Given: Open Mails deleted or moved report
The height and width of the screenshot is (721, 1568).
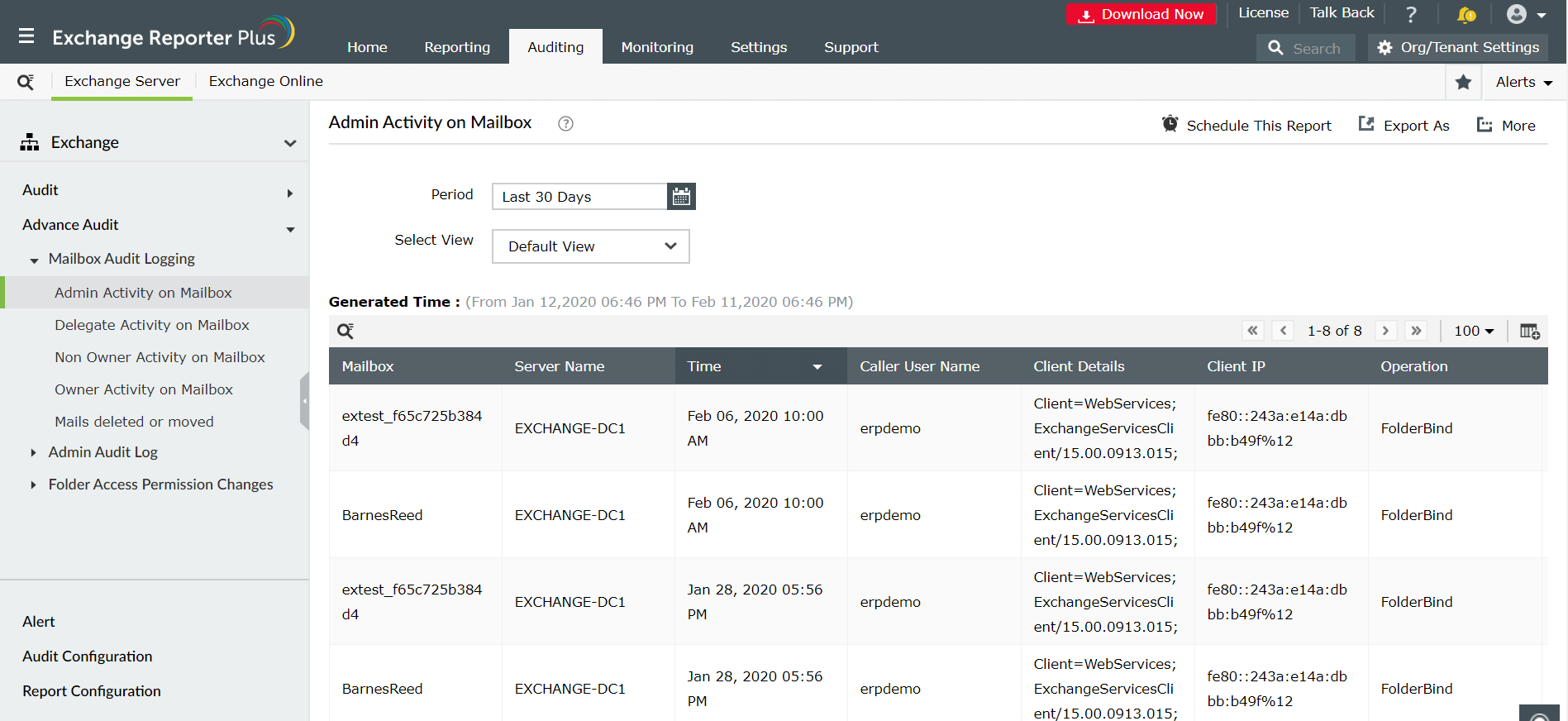Looking at the screenshot, I should click(134, 422).
